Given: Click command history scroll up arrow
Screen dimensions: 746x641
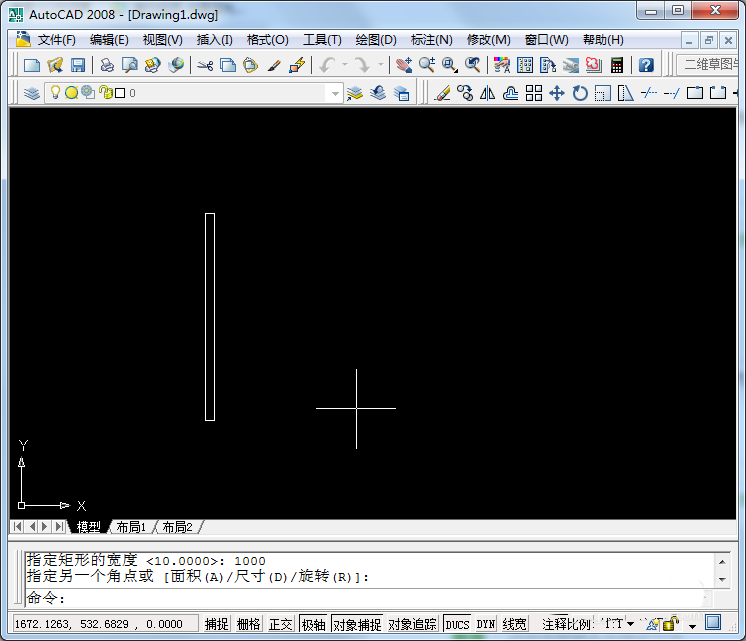Looking at the screenshot, I should [x=722, y=562].
